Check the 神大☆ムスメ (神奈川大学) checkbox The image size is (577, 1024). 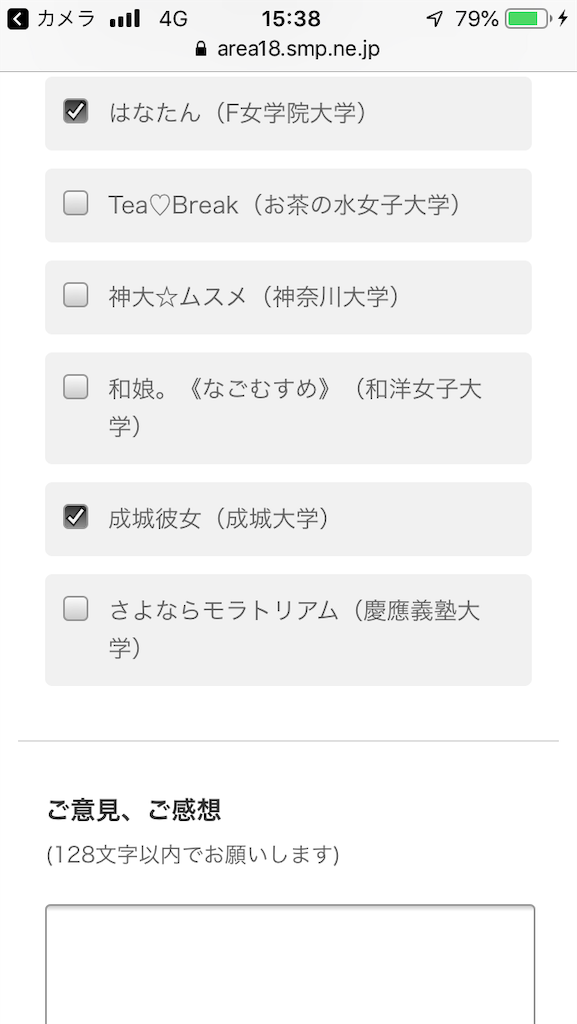(76, 295)
